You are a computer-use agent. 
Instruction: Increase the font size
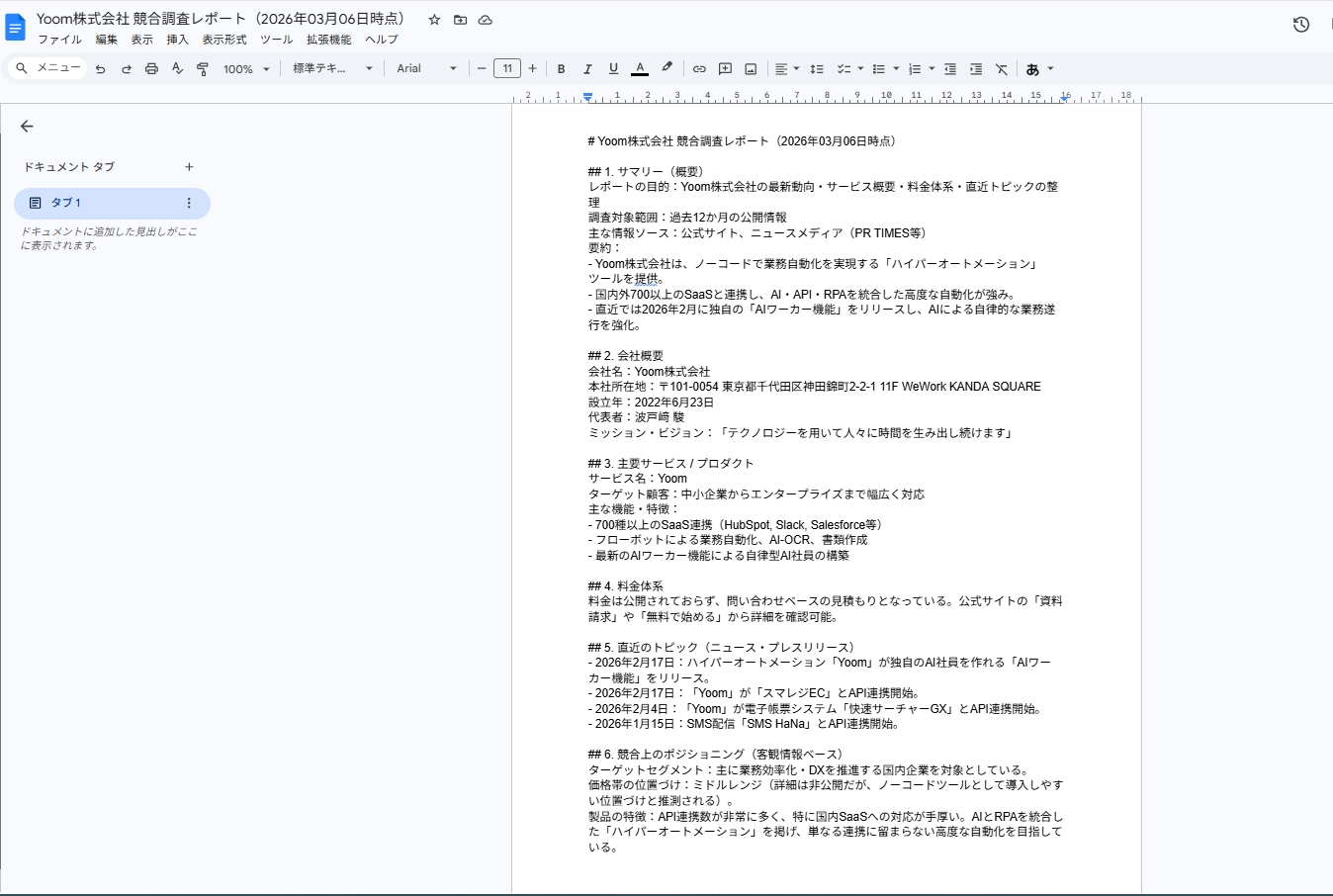pos(532,69)
